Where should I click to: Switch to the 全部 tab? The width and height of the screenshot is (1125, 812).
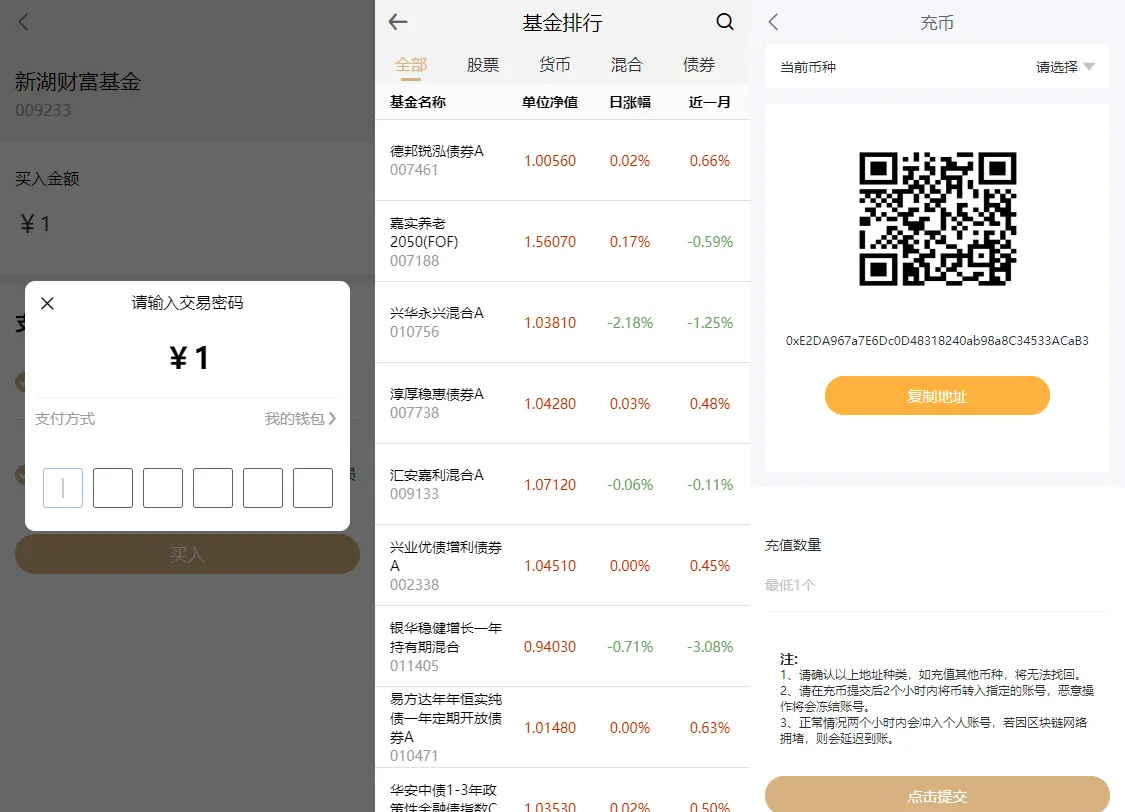tap(411, 65)
